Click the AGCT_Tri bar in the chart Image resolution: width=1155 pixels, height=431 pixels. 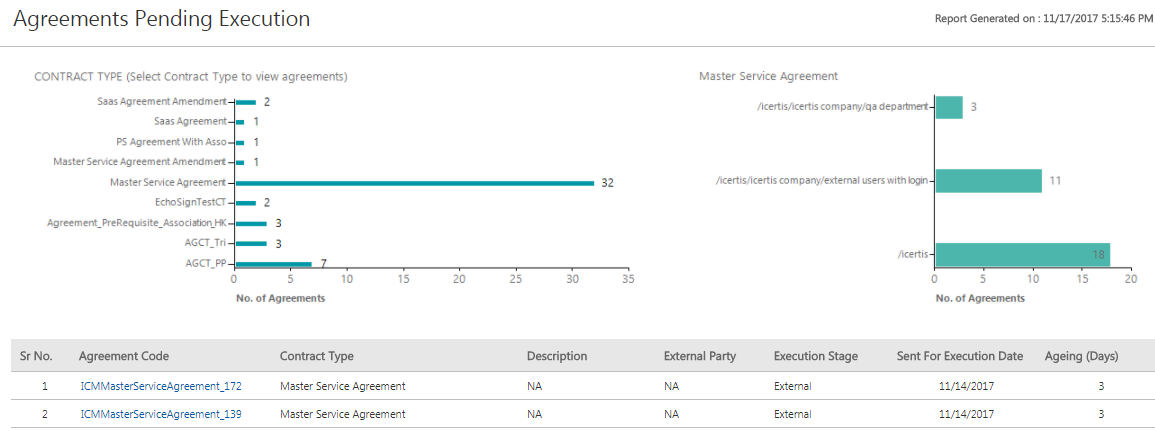250,243
